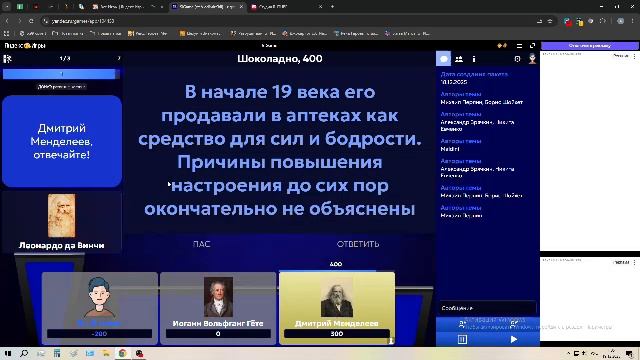Open the three-dot menu of the upper right panel
The image size is (640, 360).
(634, 56)
